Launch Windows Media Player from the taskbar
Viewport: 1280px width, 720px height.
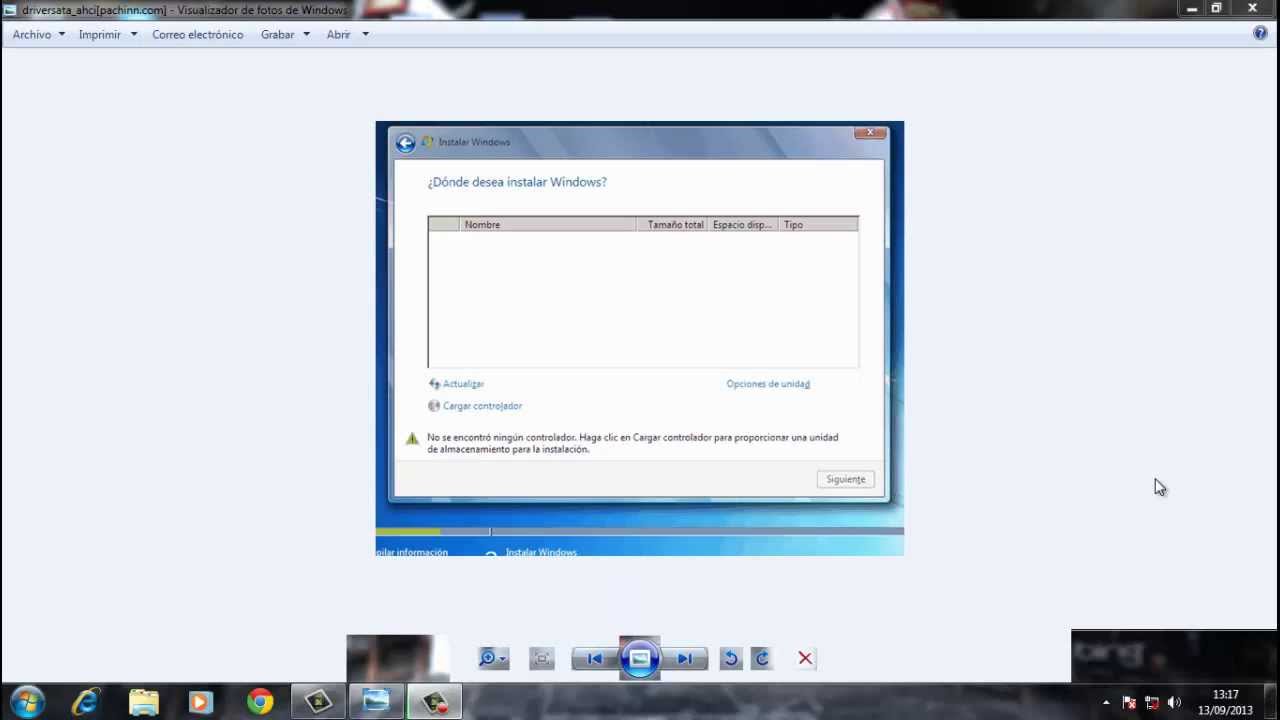pyautogui.click(x=201, y=702)
